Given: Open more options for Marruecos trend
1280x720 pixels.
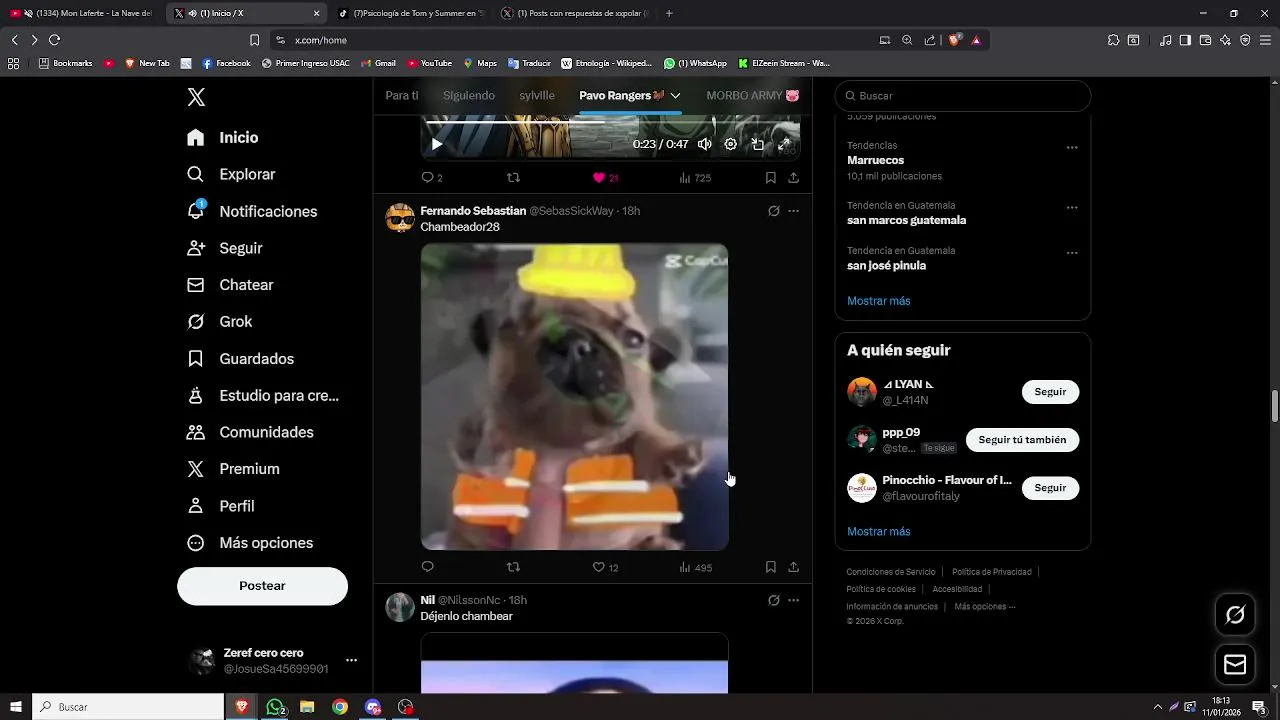Looking at the screenshot, I should tap(1072, 147).
